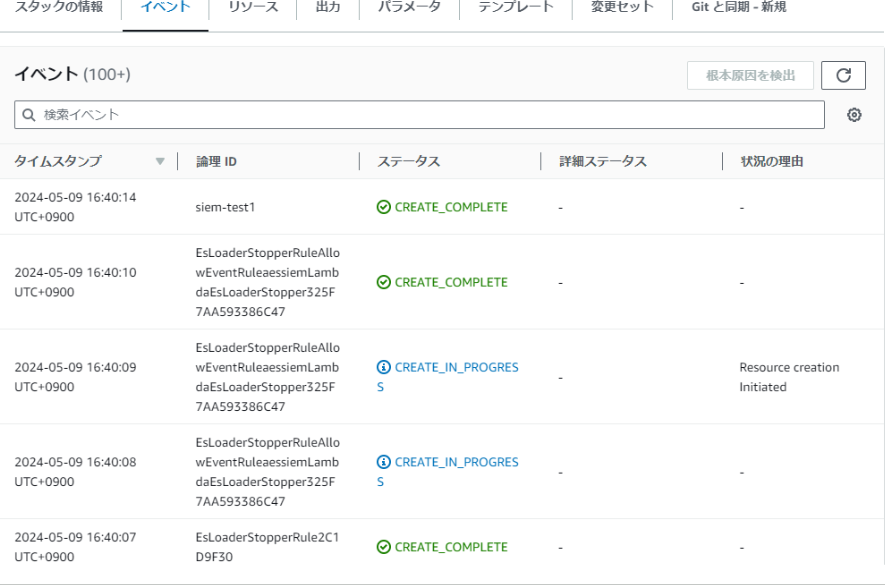Image resolution: width=885 pixels, height=585 pixels.
Task: Click CREATE_IN_PROGRESS text in 16:40:09 row
Action: pos(448,377)
